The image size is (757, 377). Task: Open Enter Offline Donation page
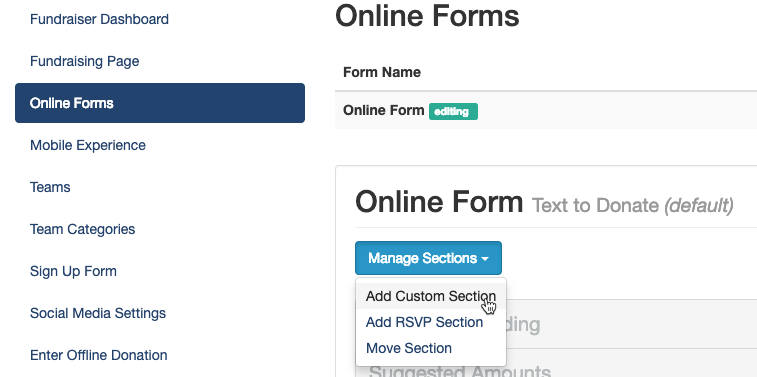pos(98,355)
